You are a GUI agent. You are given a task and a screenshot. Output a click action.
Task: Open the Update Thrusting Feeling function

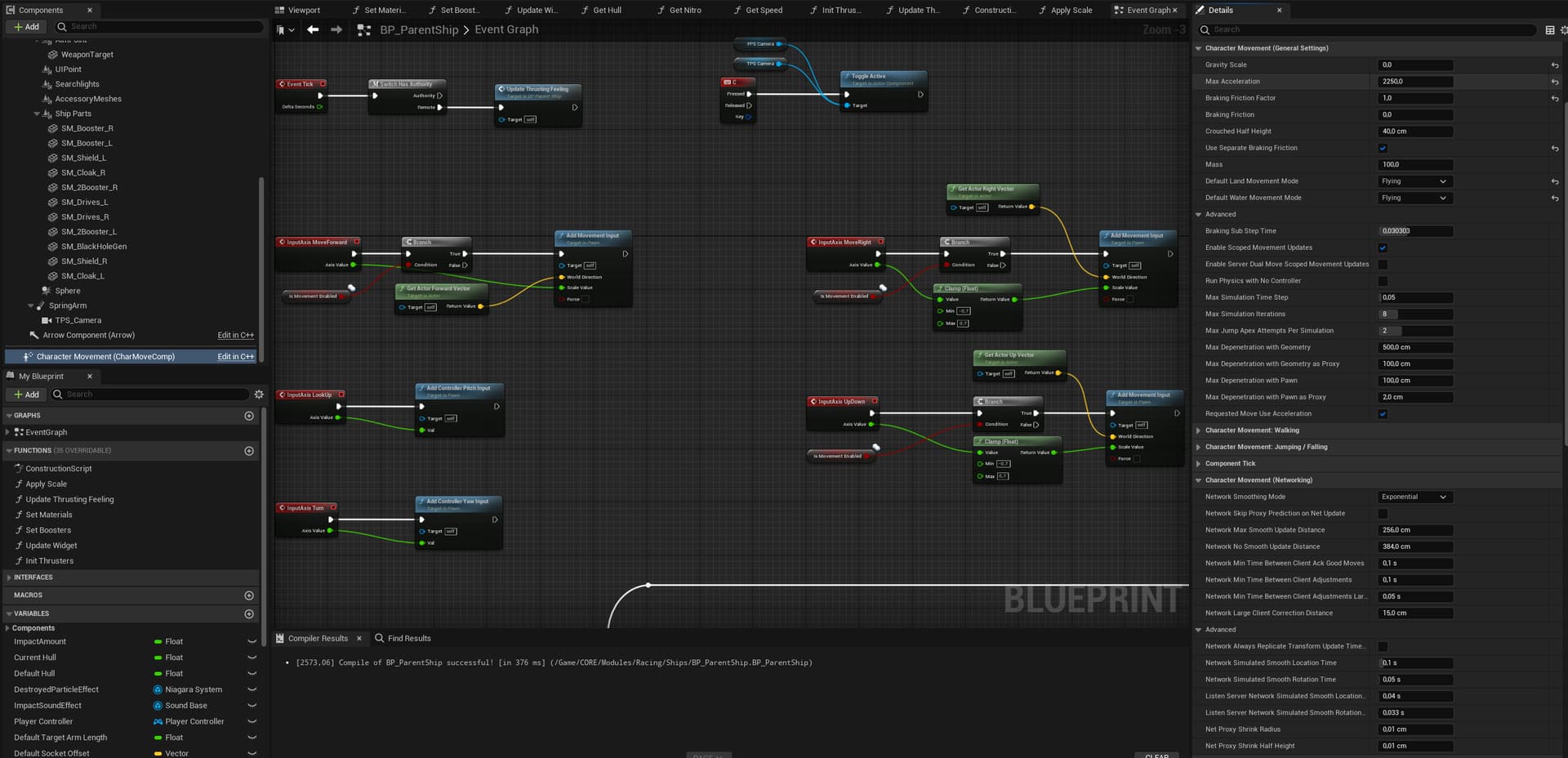pyautogui.click(x=69, y=500)
